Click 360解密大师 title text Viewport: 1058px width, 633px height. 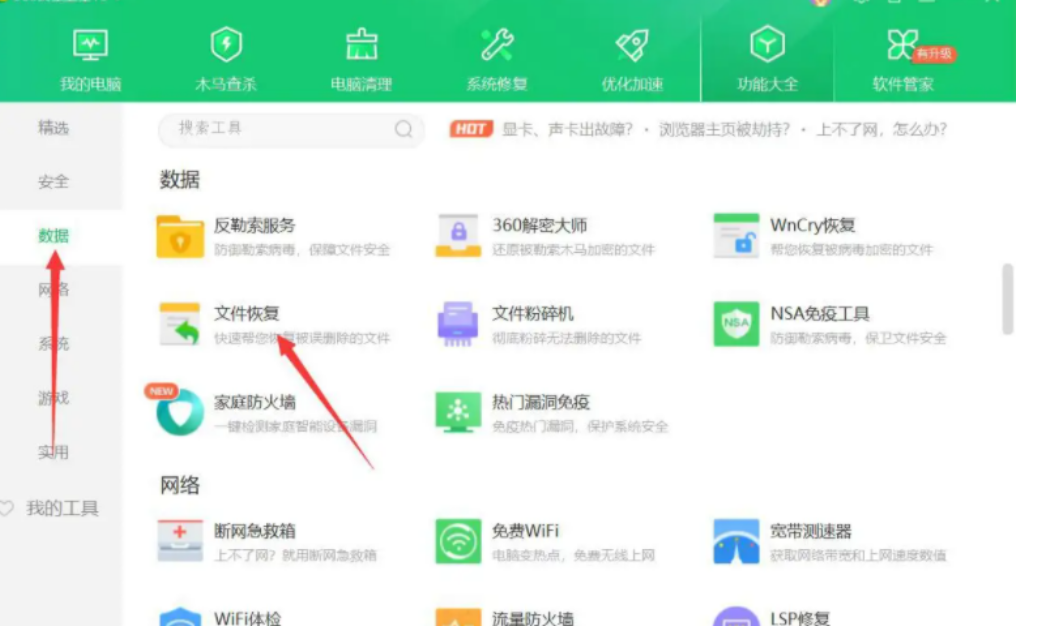[x=539, y=225]
